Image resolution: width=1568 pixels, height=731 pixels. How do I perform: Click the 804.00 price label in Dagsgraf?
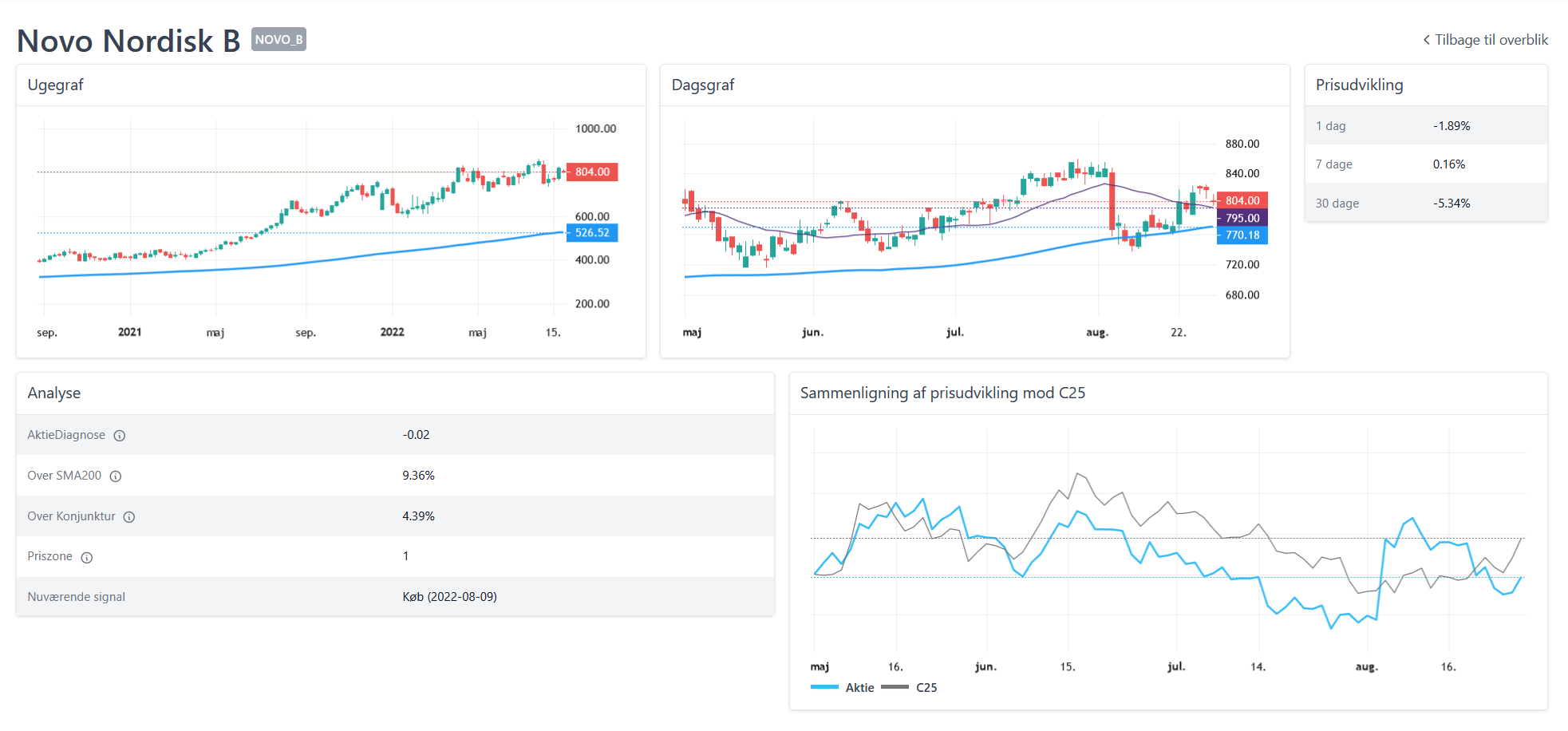coord(1242,200)
